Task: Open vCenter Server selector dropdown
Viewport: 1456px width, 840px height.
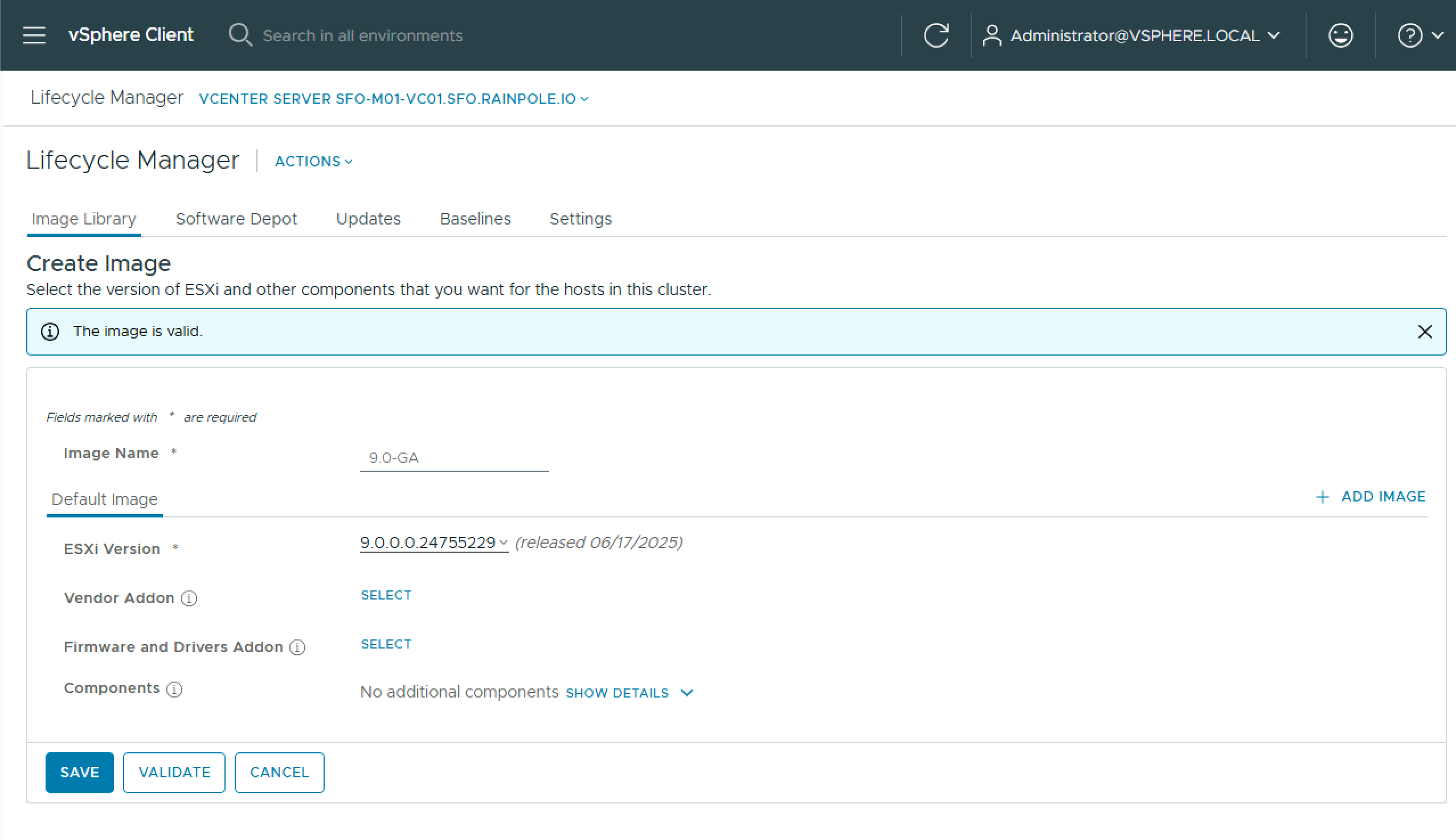Action: pyautogui.click(x=393, y=99)
